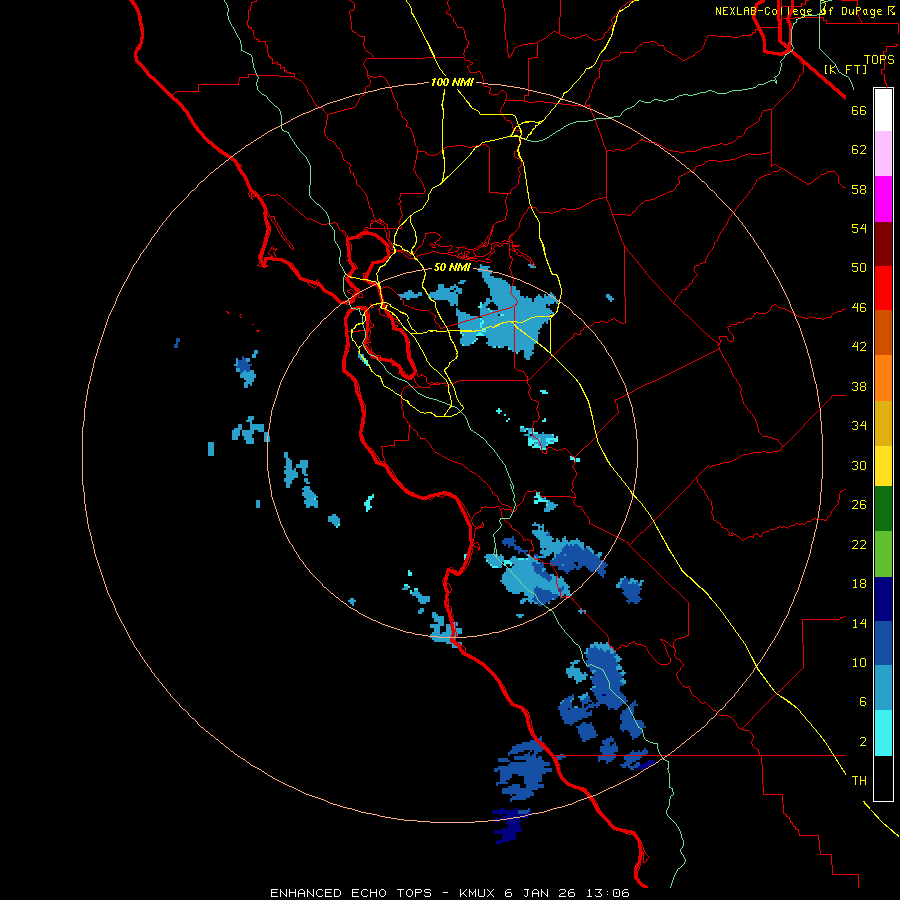This screenshot has width=900, height=900.
Task: Select the bright red legend swatch
Action: tap(883, 288)
